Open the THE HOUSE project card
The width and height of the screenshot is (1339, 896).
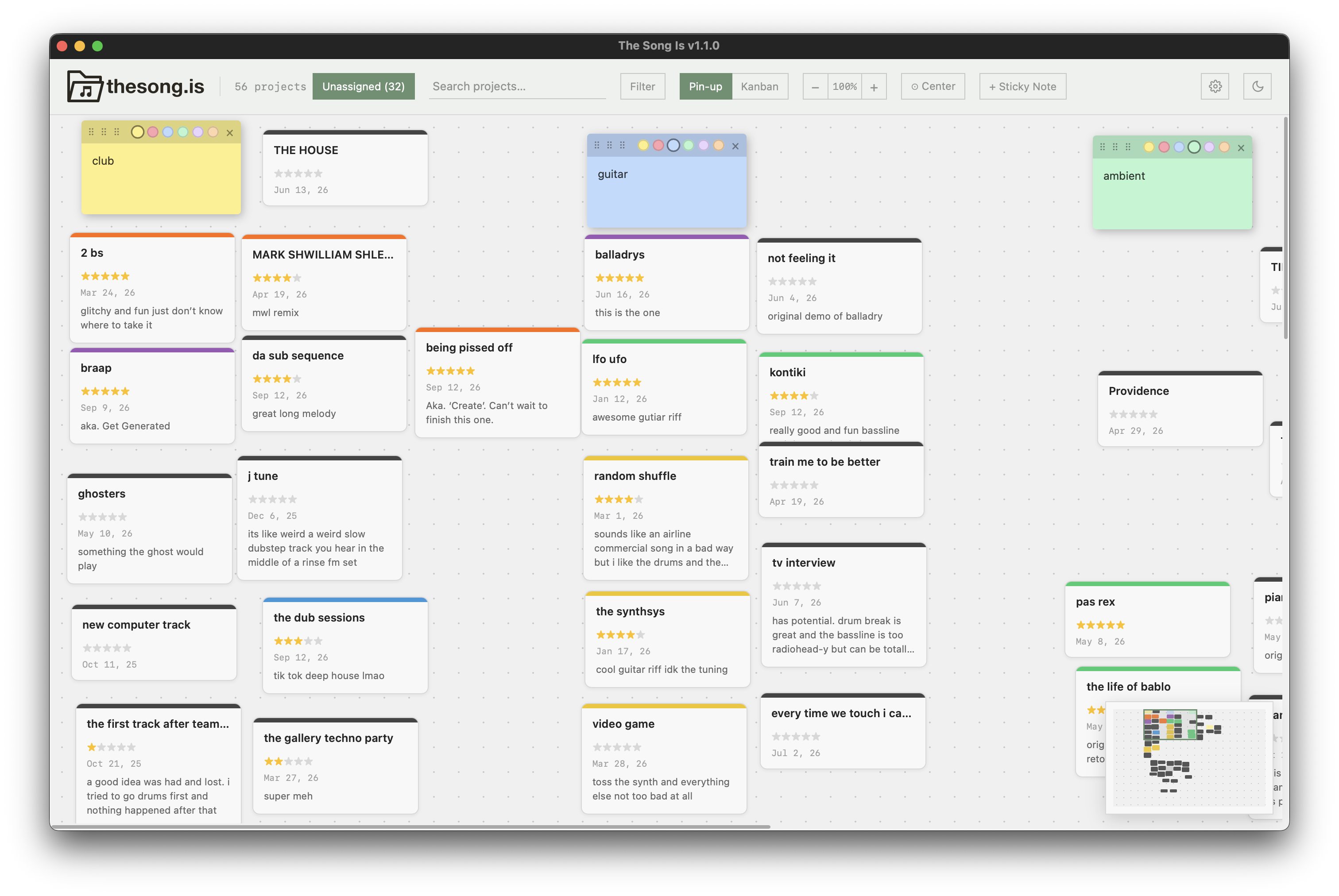pyautogui.click(x=345, y=168)
